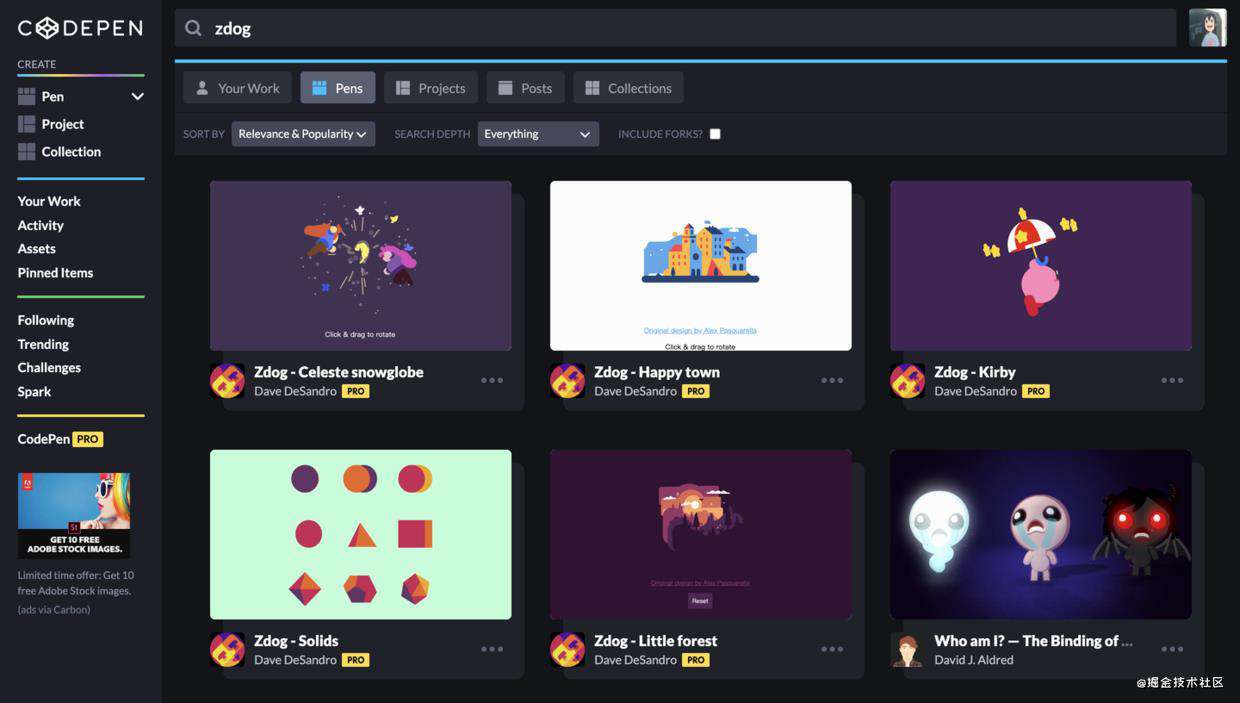
Task: Create a new Pen from sidebar
Action: [53, 96]
